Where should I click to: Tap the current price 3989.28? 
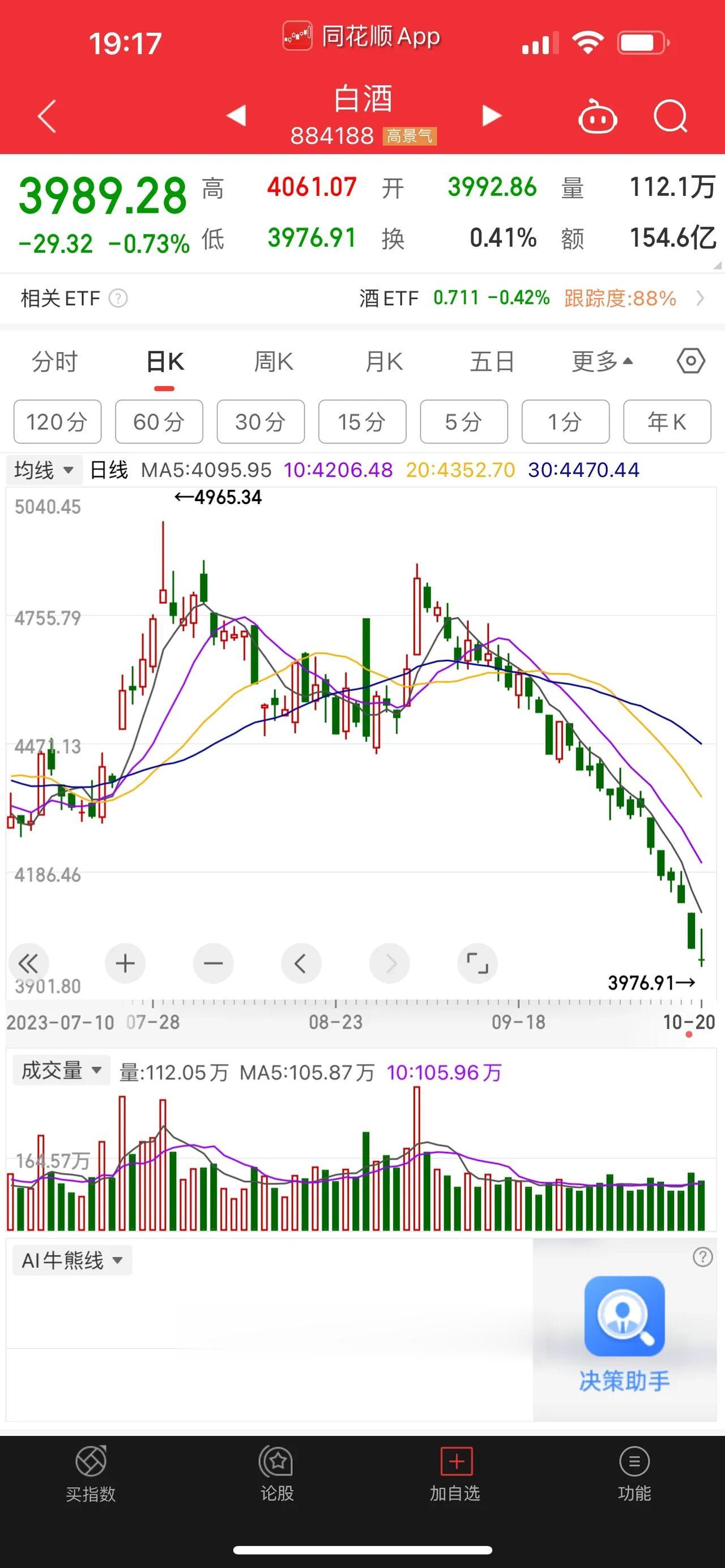tap(103, 195)
